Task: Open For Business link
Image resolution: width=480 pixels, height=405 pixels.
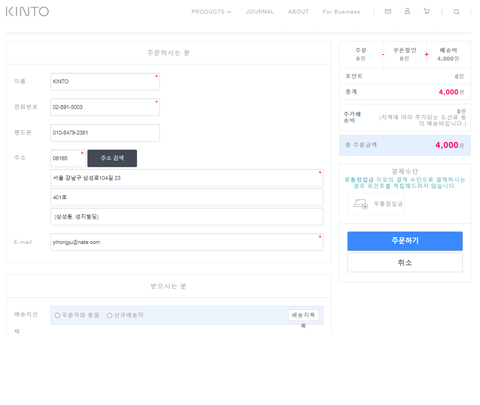Action: (341, 12)
